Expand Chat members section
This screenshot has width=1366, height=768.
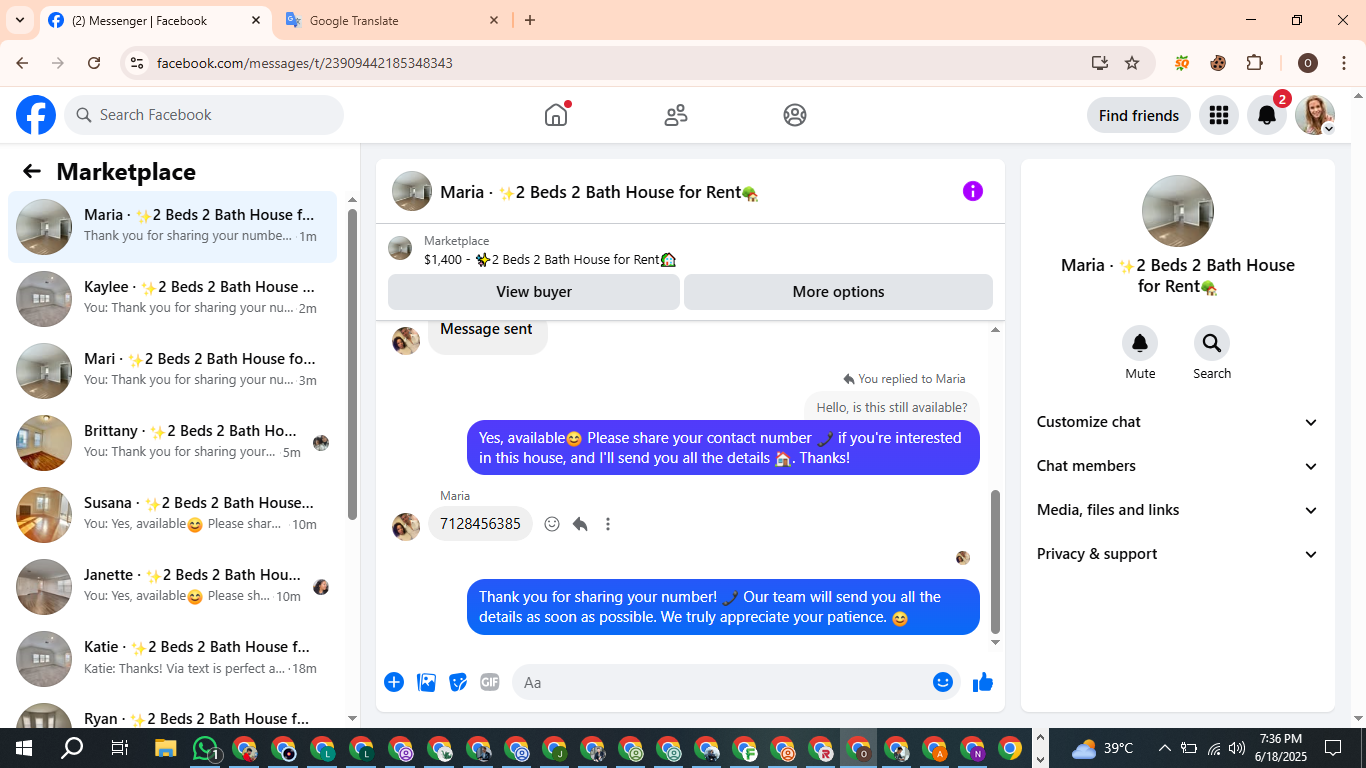point(1178,466)
